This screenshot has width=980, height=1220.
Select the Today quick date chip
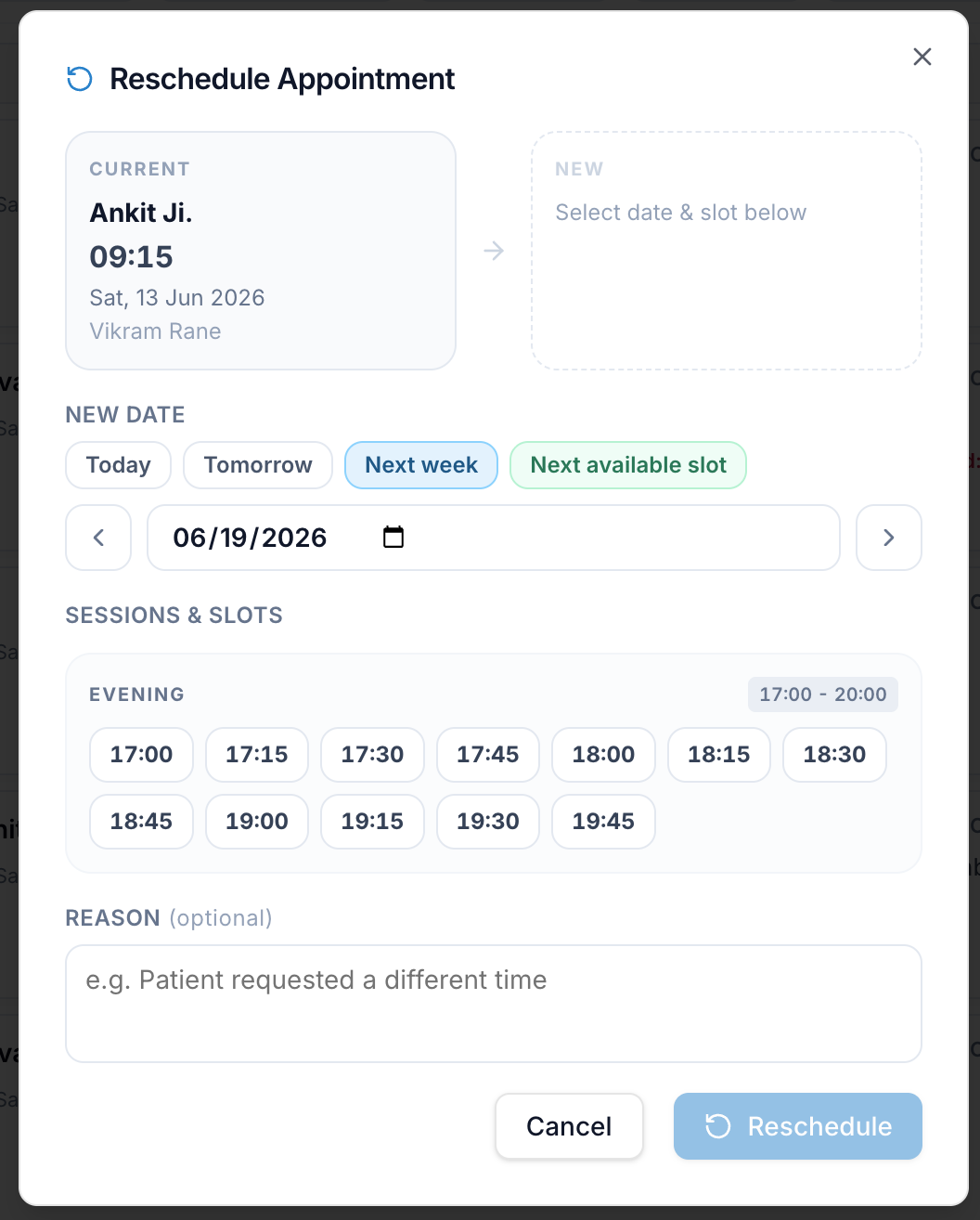point(119,465)
